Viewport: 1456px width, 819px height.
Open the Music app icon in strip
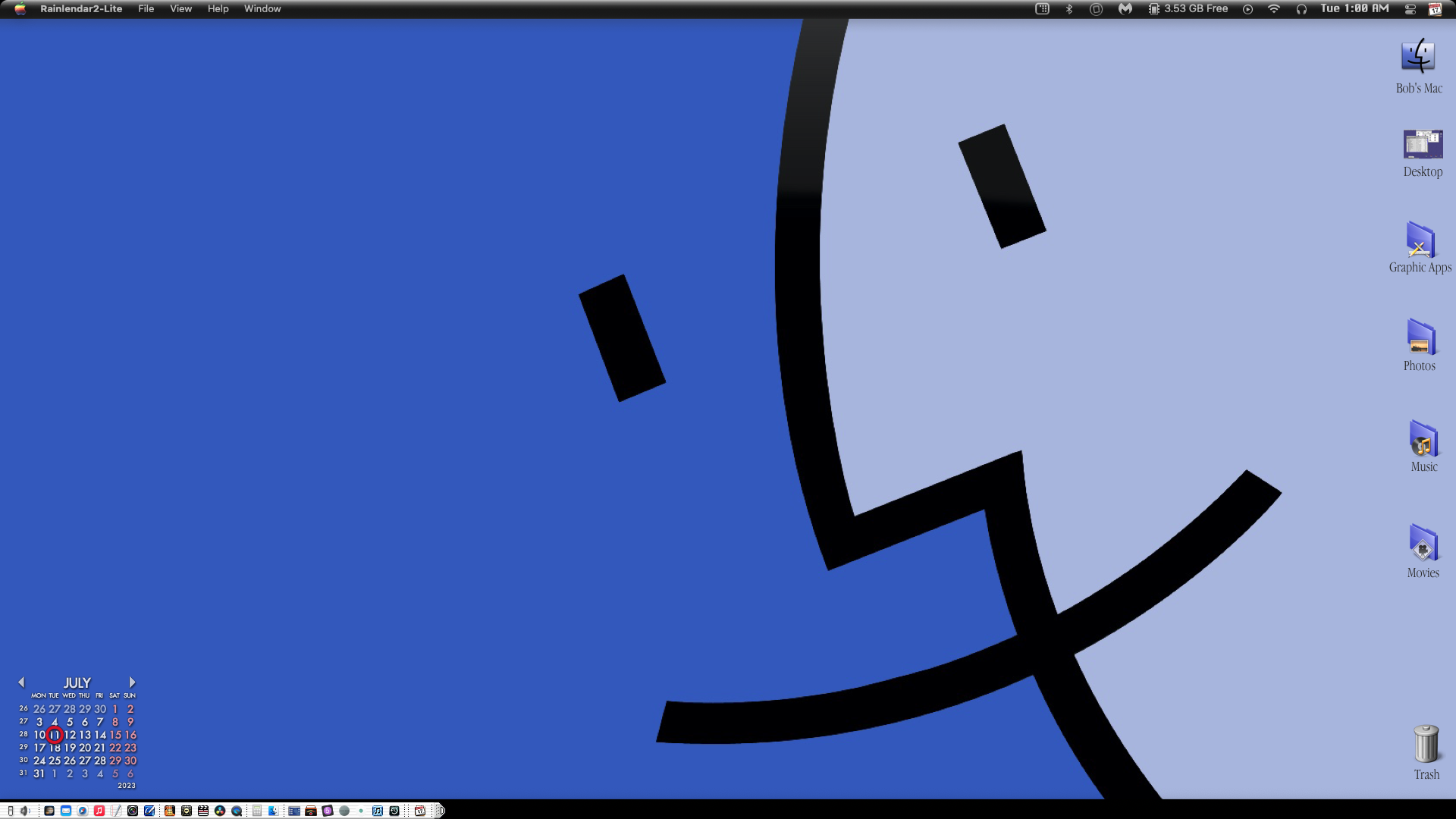tap(99, 811)
